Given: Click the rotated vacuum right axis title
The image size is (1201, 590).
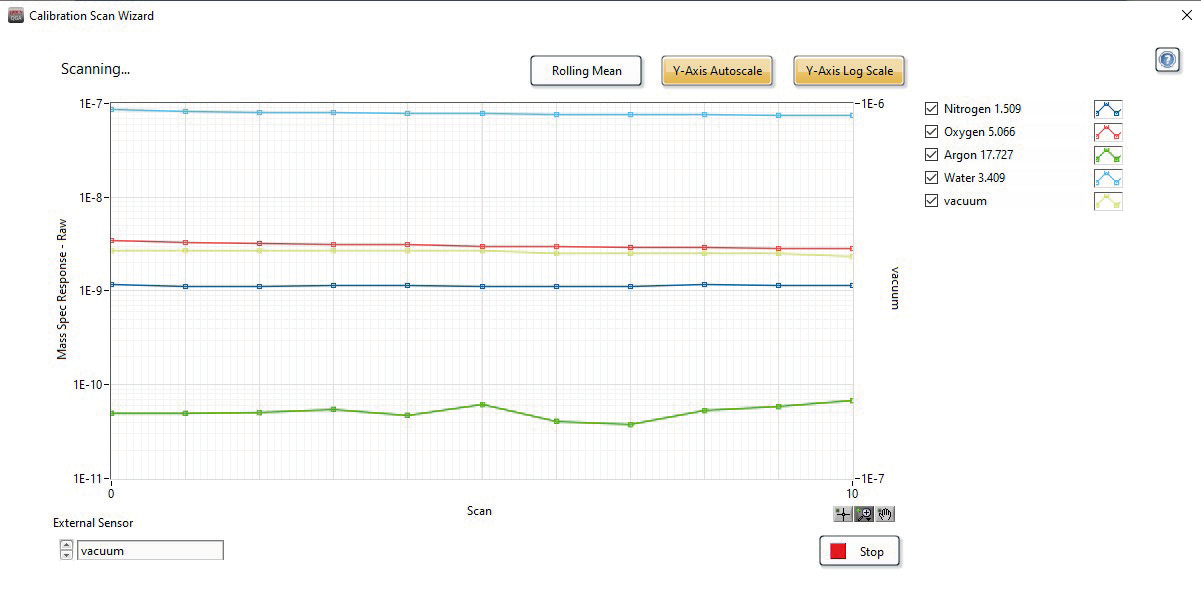Looking at the screenshot, I should coord(895,290).
